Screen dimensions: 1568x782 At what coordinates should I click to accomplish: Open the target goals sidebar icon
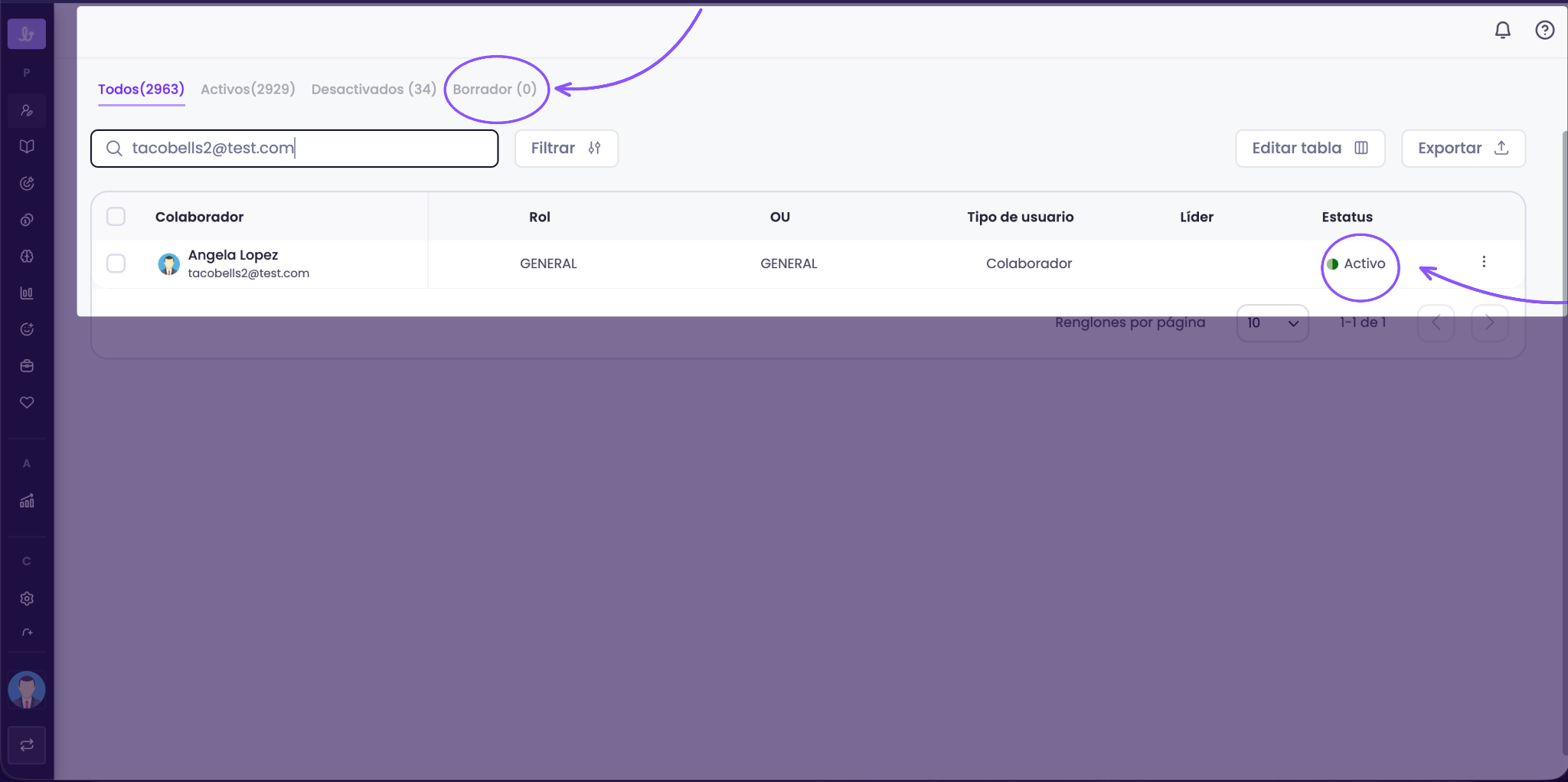click(x=27, y=183)
